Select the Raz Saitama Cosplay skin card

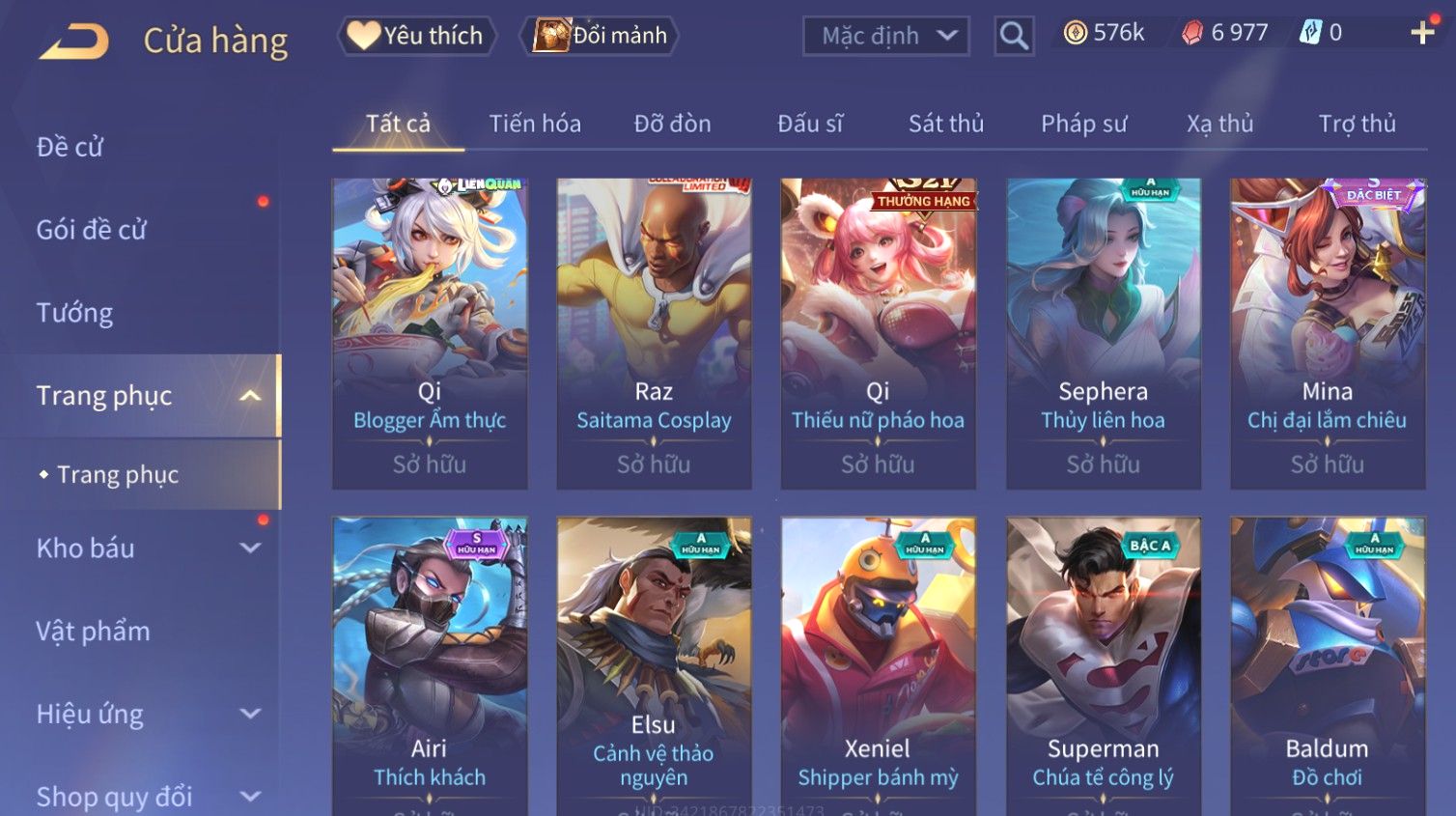(x=654, y=333)
